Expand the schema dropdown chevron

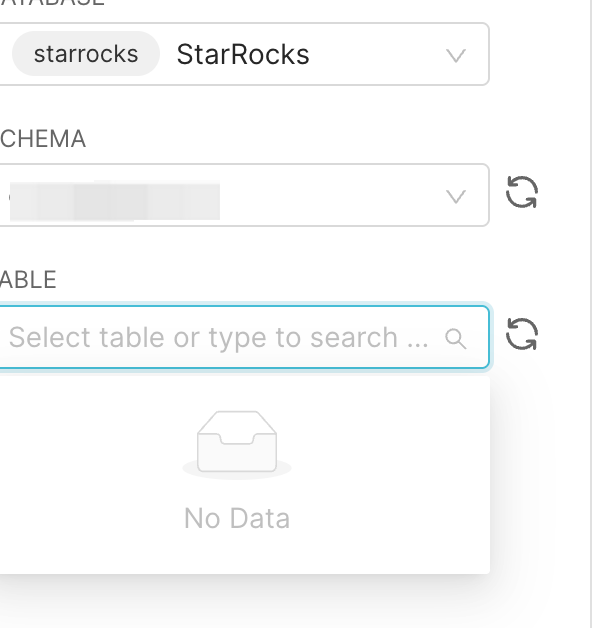[456, 197]
